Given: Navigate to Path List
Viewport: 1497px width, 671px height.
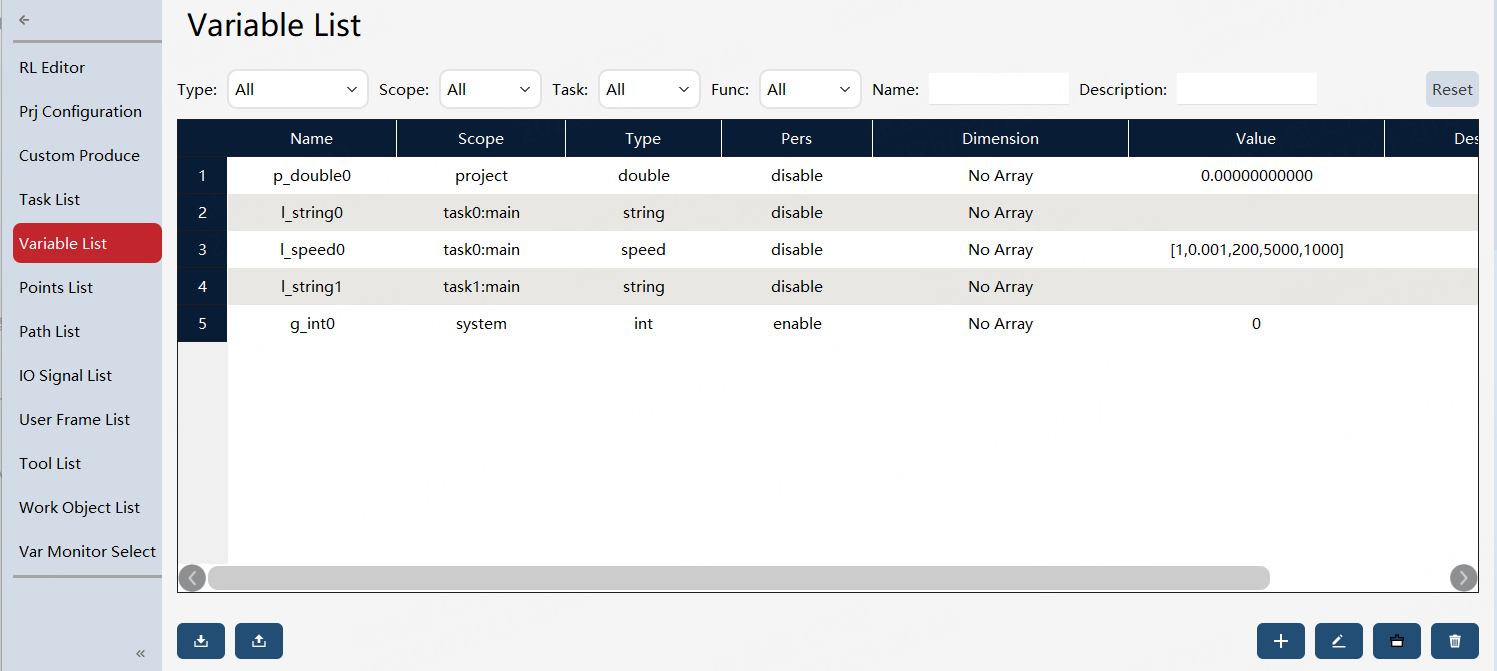Looking at the screenshot, I should point(87,332).
